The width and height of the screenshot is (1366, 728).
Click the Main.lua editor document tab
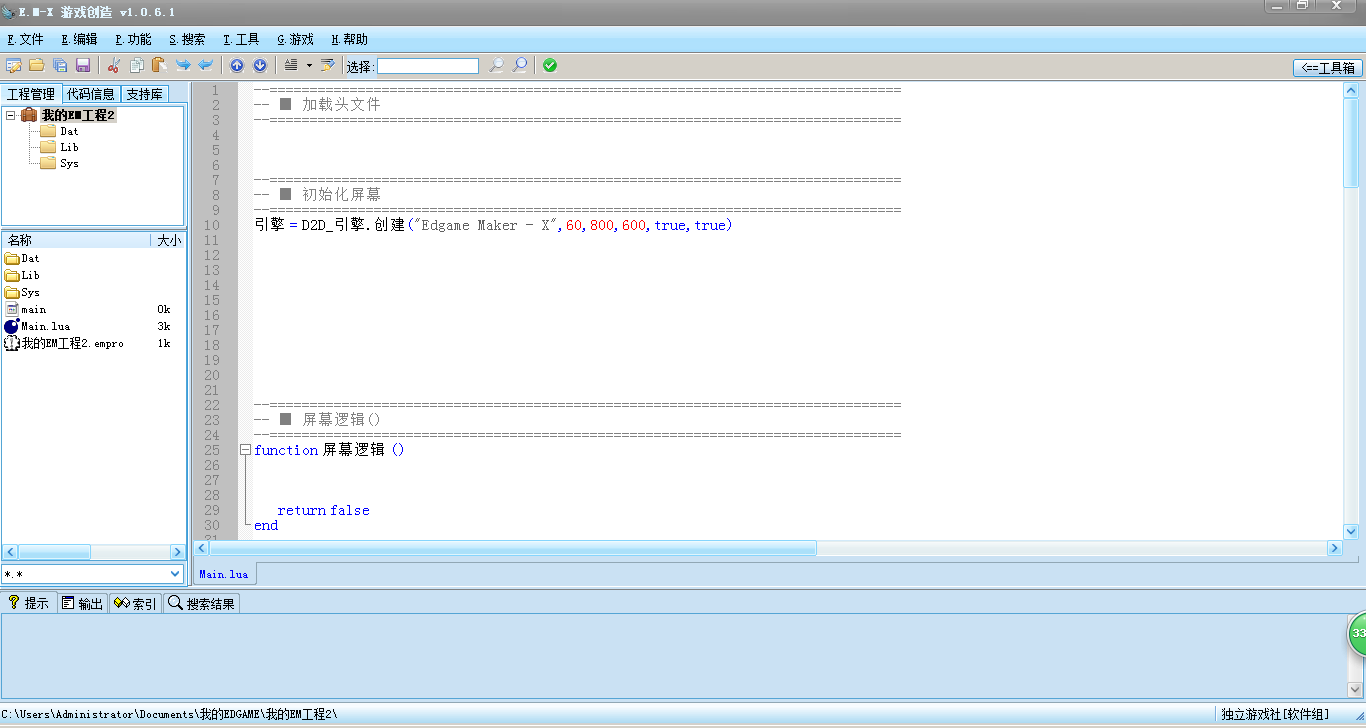[x=224, y=574]
